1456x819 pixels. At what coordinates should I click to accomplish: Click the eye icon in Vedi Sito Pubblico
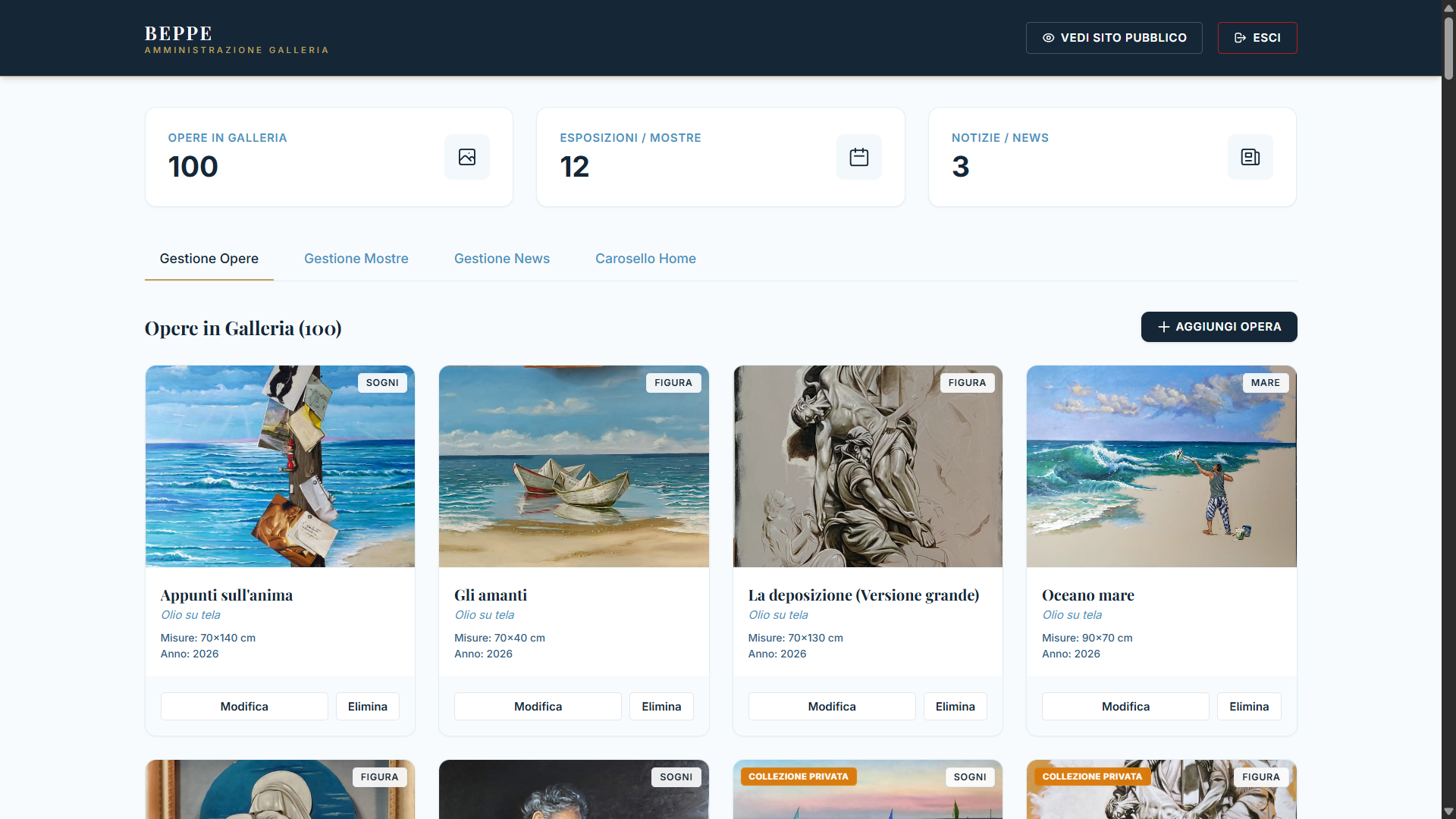[1049, 38]
